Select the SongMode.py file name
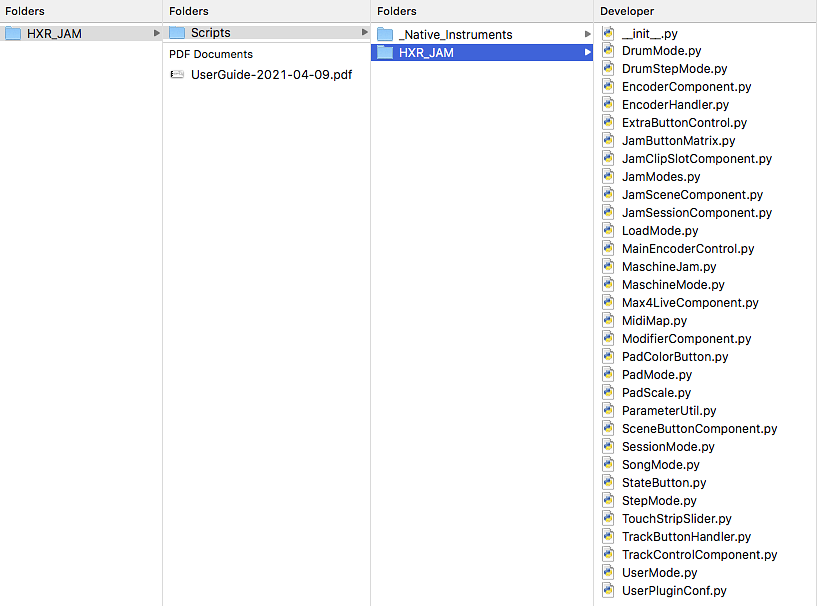 (660, 465)
